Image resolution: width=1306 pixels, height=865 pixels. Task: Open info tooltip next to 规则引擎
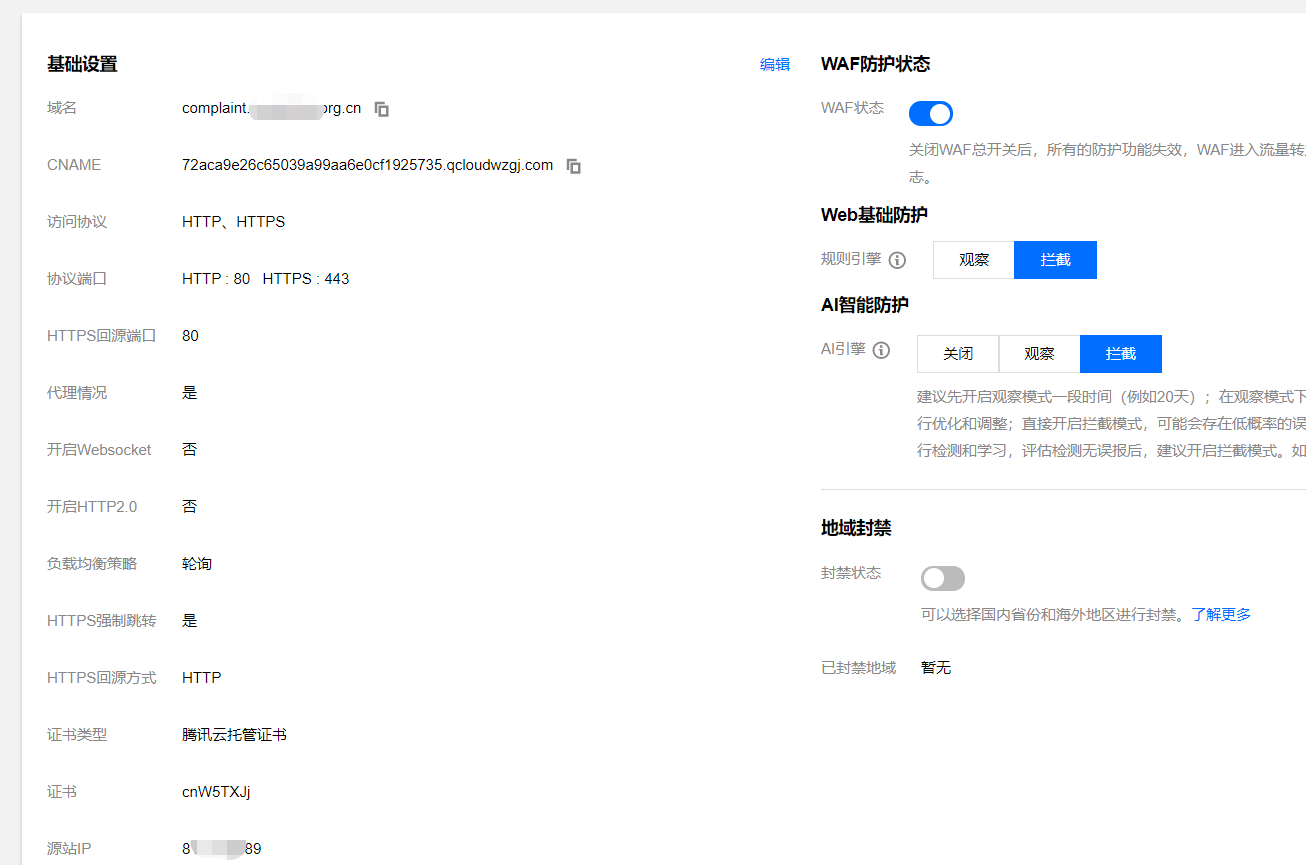point(897,260)
